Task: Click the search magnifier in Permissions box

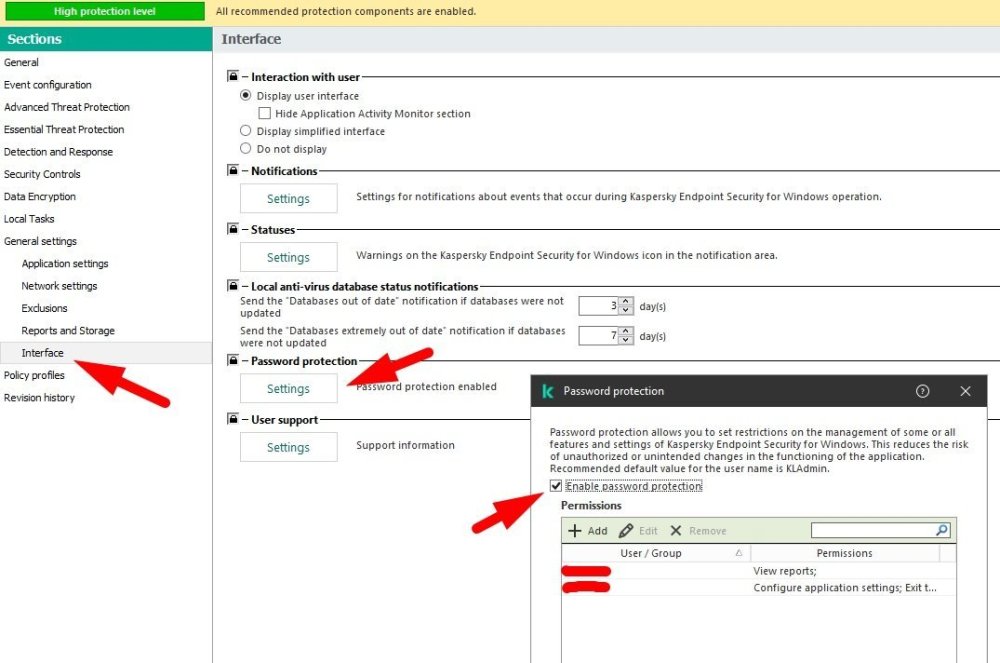Action: pyautogui.click(x=942, y=530)
